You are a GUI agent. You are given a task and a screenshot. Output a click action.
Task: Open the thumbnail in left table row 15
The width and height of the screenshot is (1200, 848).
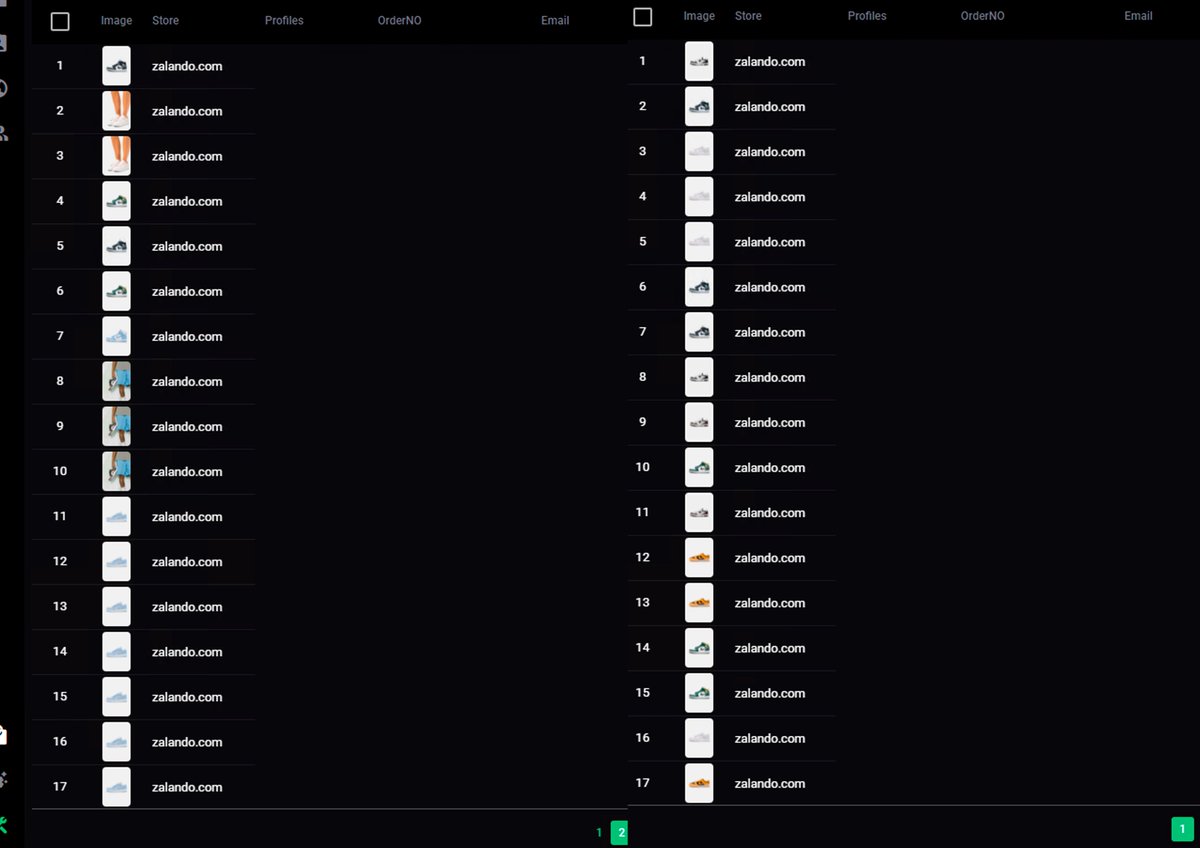(x=116, y=697)
